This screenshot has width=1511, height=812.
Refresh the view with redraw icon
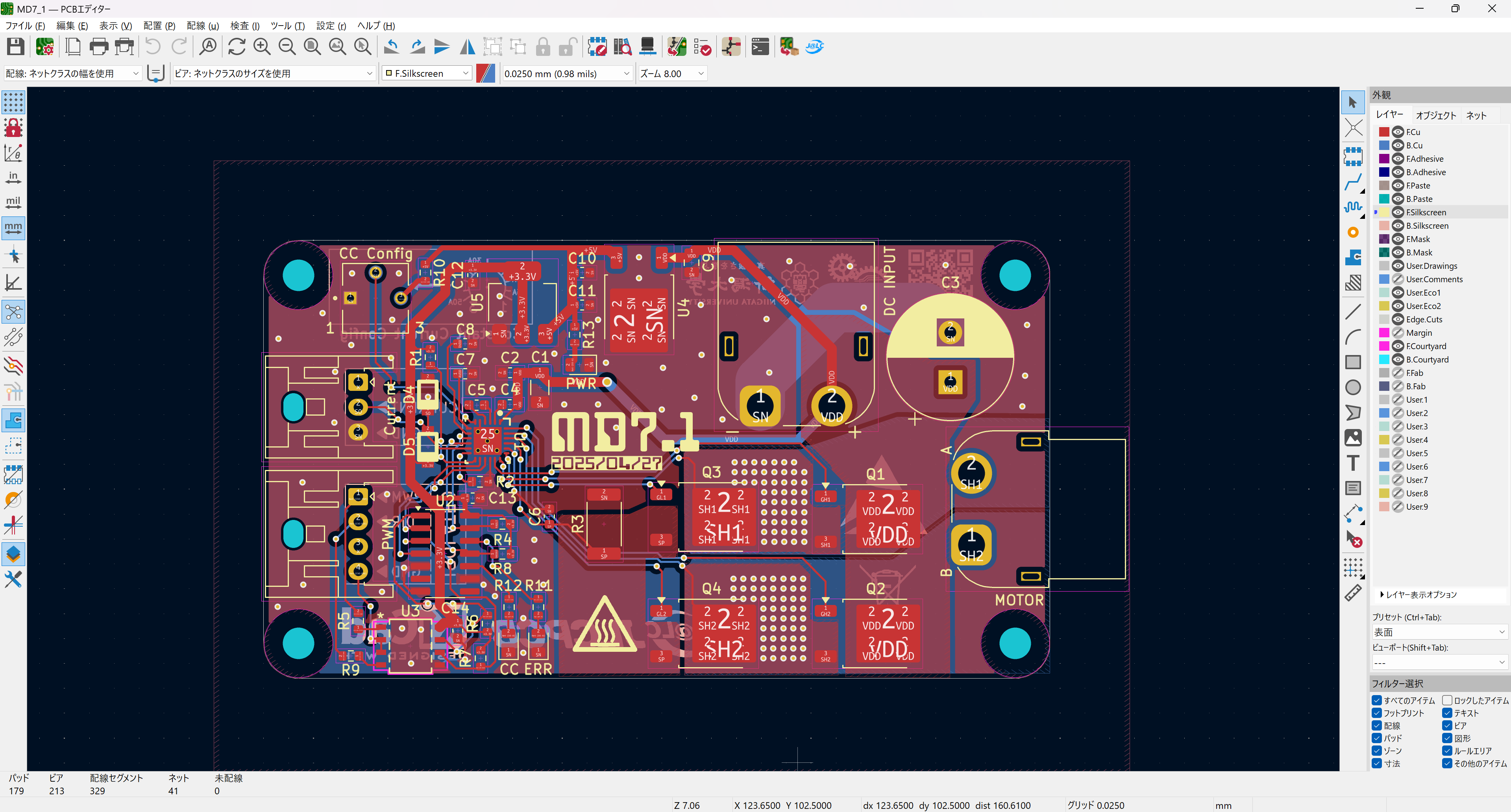pyautogui.click(x=237, y=46)
